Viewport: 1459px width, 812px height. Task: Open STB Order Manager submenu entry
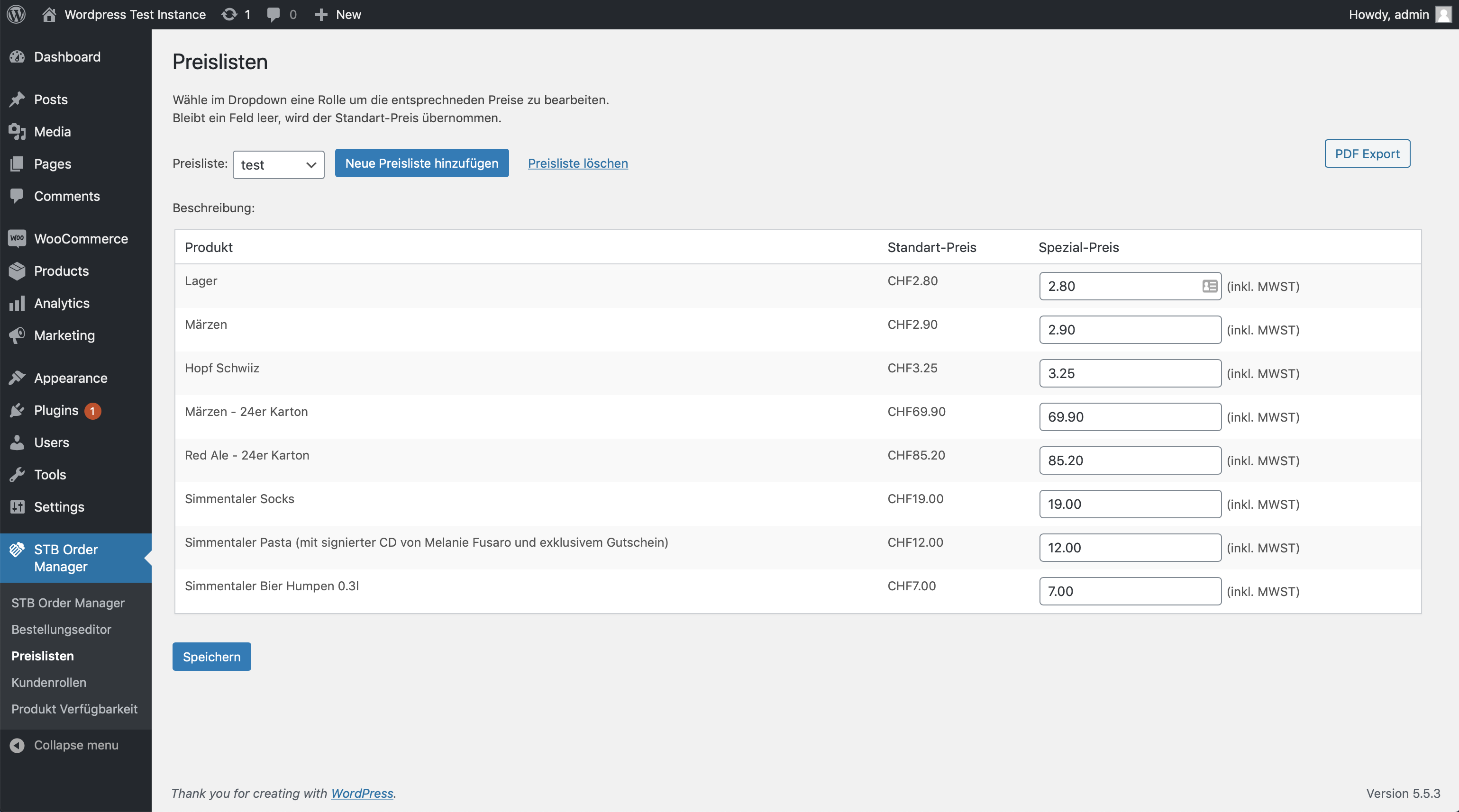coord(68,603)
